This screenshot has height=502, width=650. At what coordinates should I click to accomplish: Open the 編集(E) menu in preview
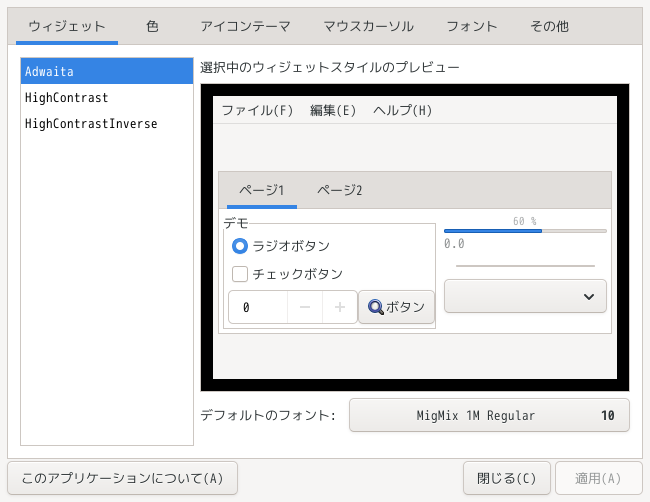pyautogui.click(x=333, y=110)
